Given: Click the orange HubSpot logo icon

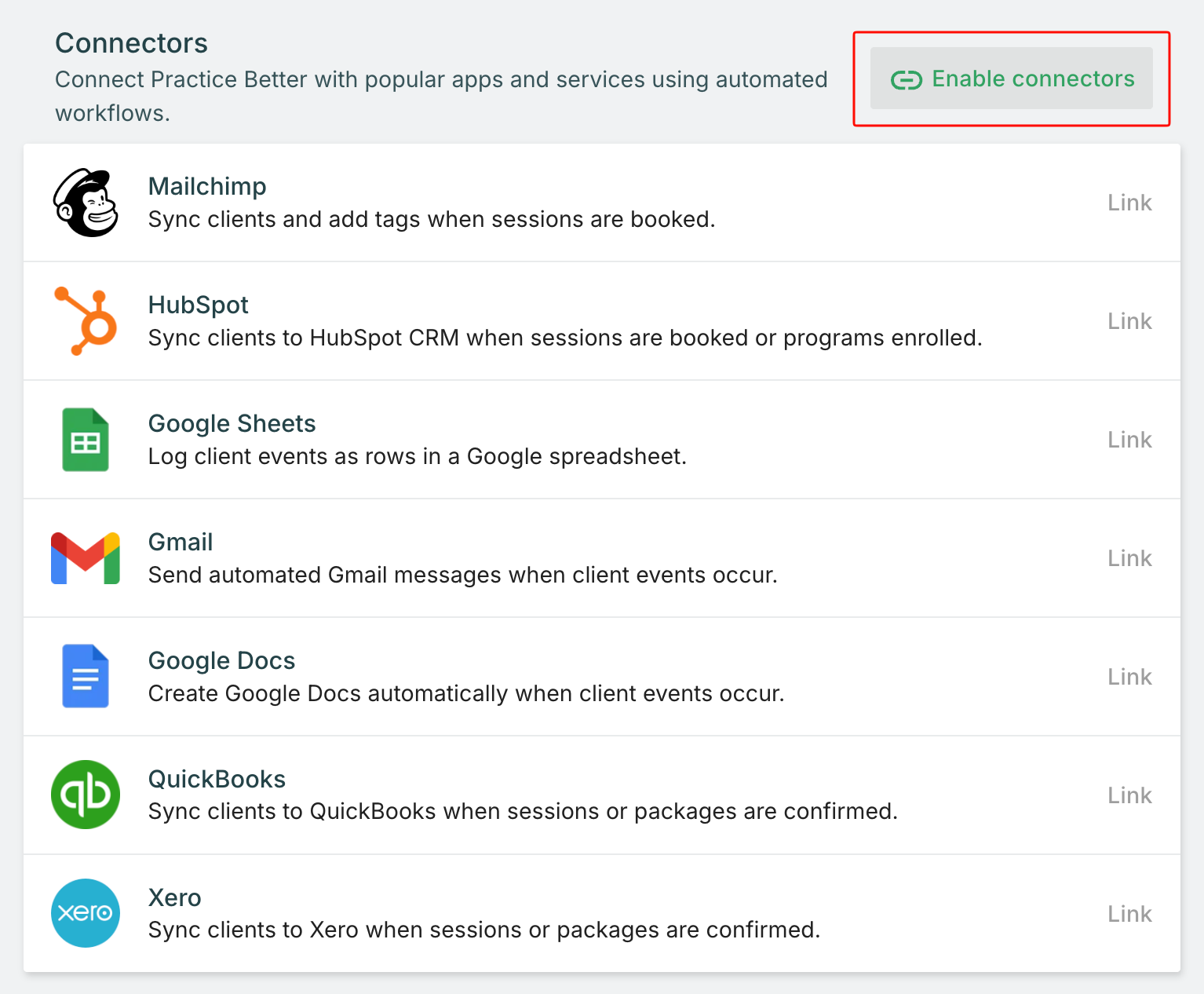Looking at the screenshot, I should point(86,321).
